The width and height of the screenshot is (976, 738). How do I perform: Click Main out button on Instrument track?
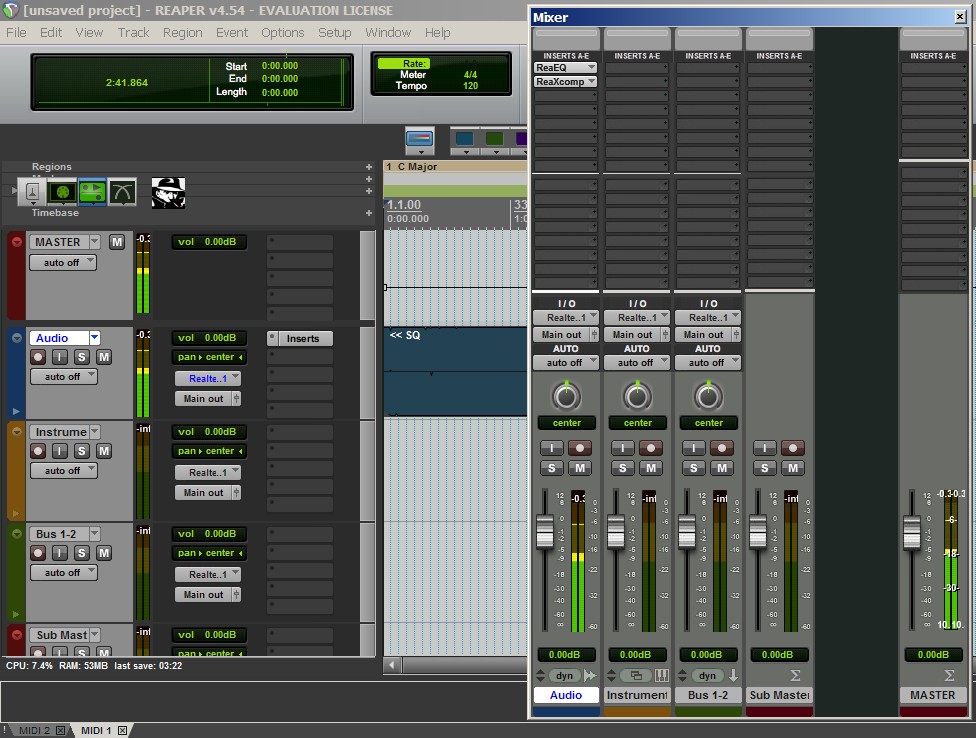(x=204, y=492)
